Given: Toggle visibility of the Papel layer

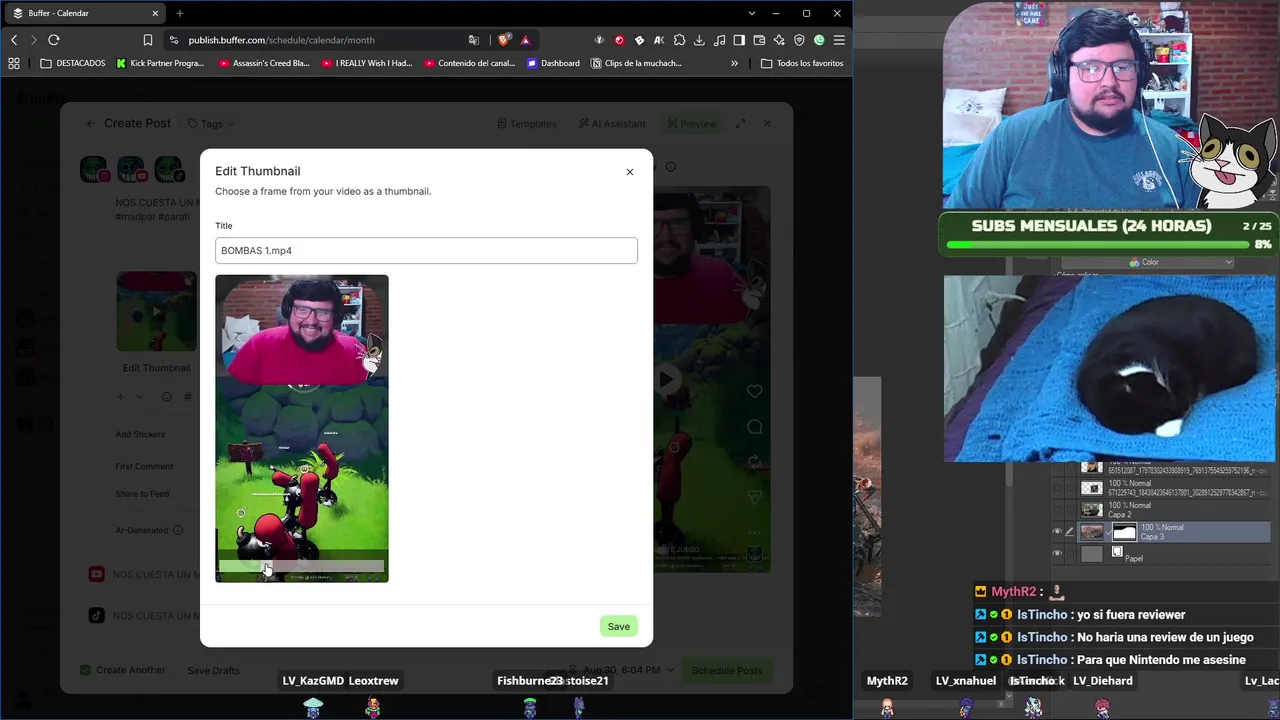Looking at the screenshot, I should [x=1057, y=553].
